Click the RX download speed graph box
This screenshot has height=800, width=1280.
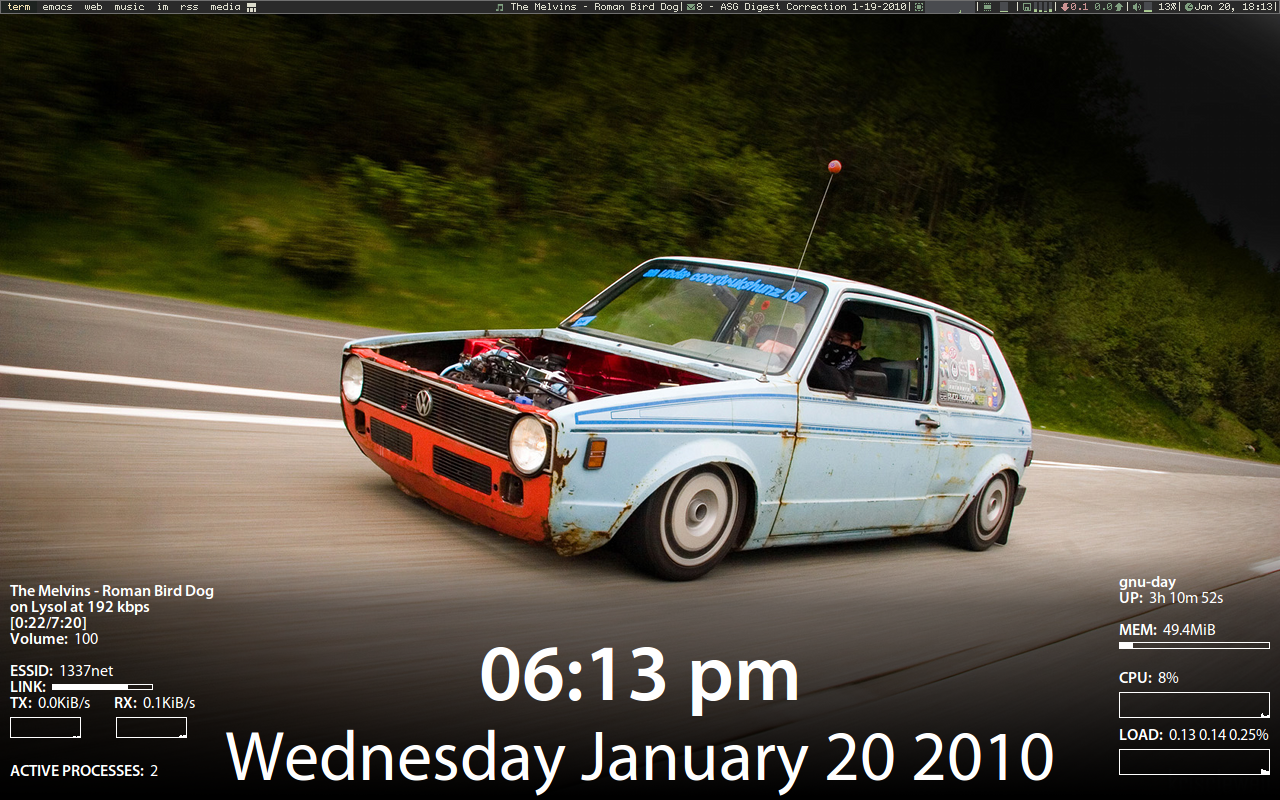(151, 728)
